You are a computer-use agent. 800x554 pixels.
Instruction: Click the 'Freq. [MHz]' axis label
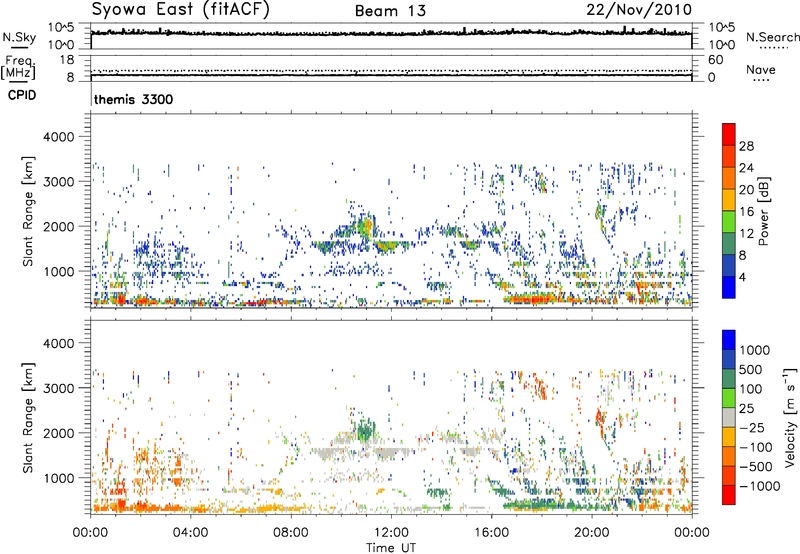click(x=18, y=68)
